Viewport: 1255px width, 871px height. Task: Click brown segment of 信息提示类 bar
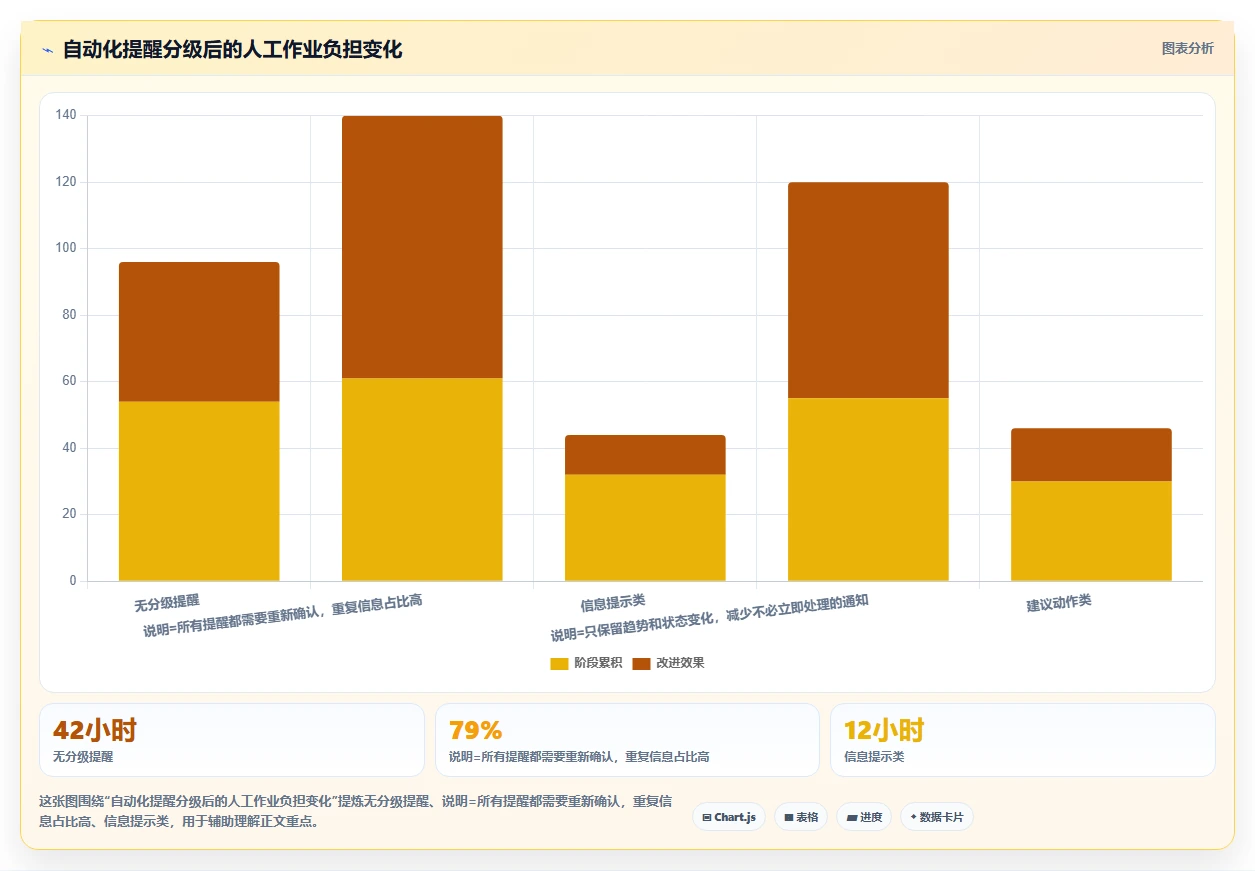click(x=645, y=455)
